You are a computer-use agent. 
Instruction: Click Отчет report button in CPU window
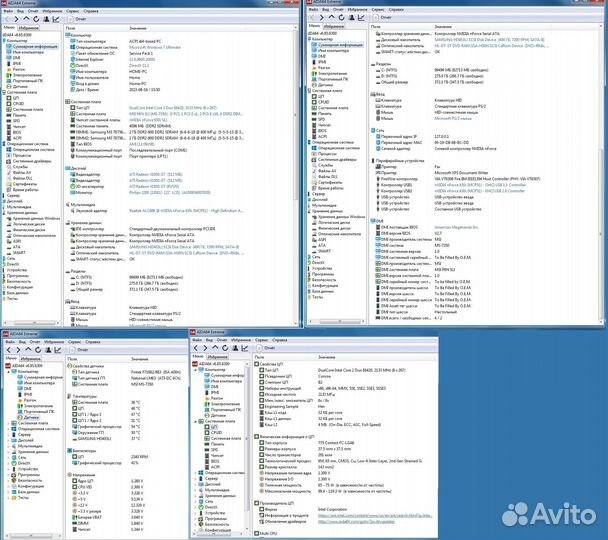pos(266,348)
